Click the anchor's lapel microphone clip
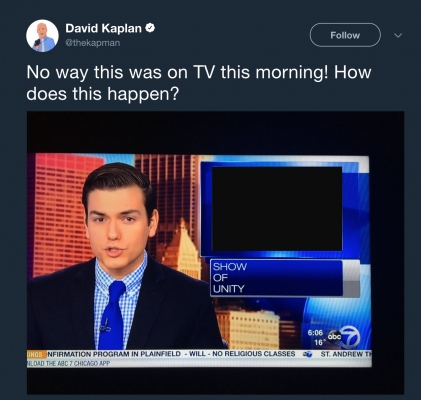 coord(105,326)
